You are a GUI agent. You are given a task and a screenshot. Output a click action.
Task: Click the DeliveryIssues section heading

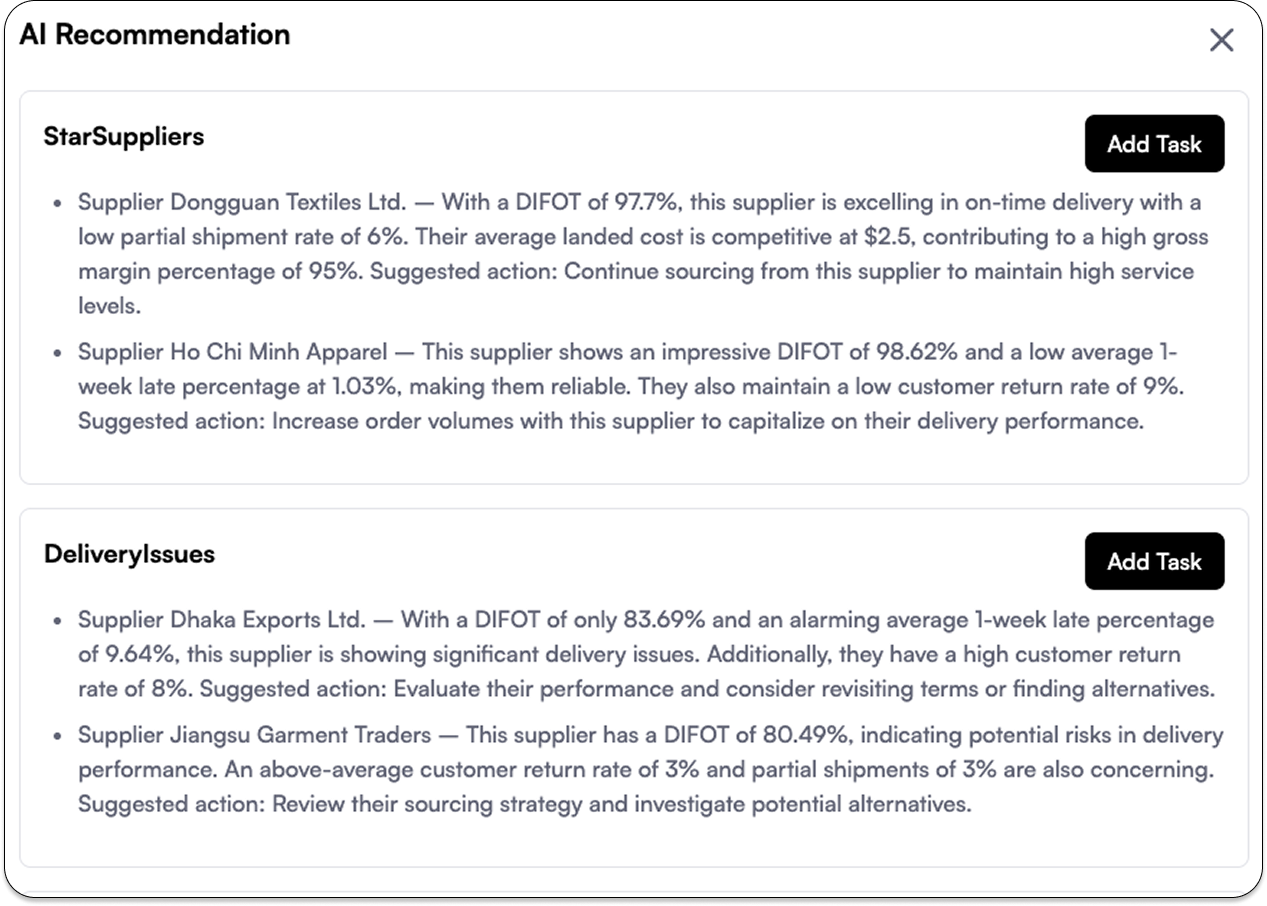click(129, 554)
